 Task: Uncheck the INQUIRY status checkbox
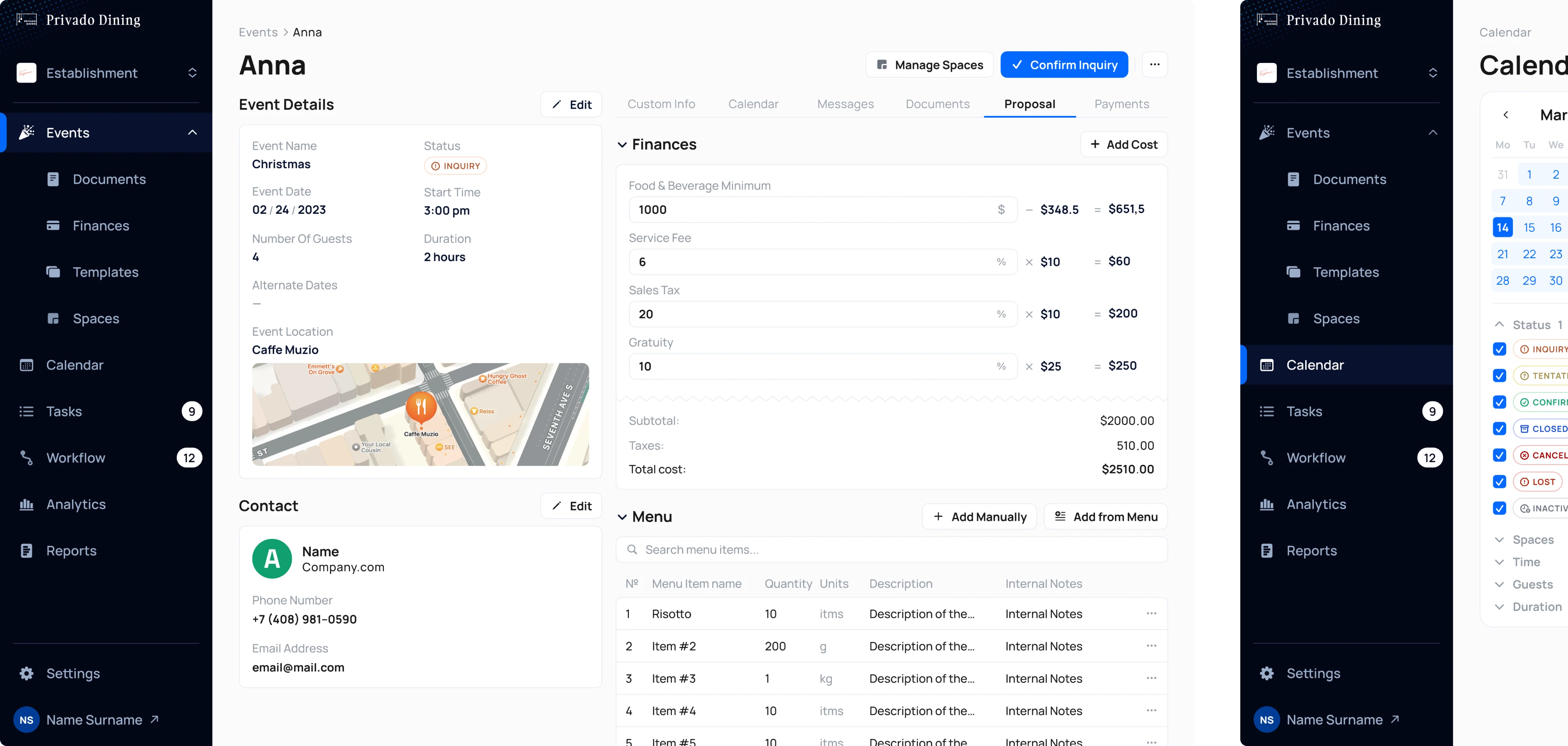(x=1499, y=349)
